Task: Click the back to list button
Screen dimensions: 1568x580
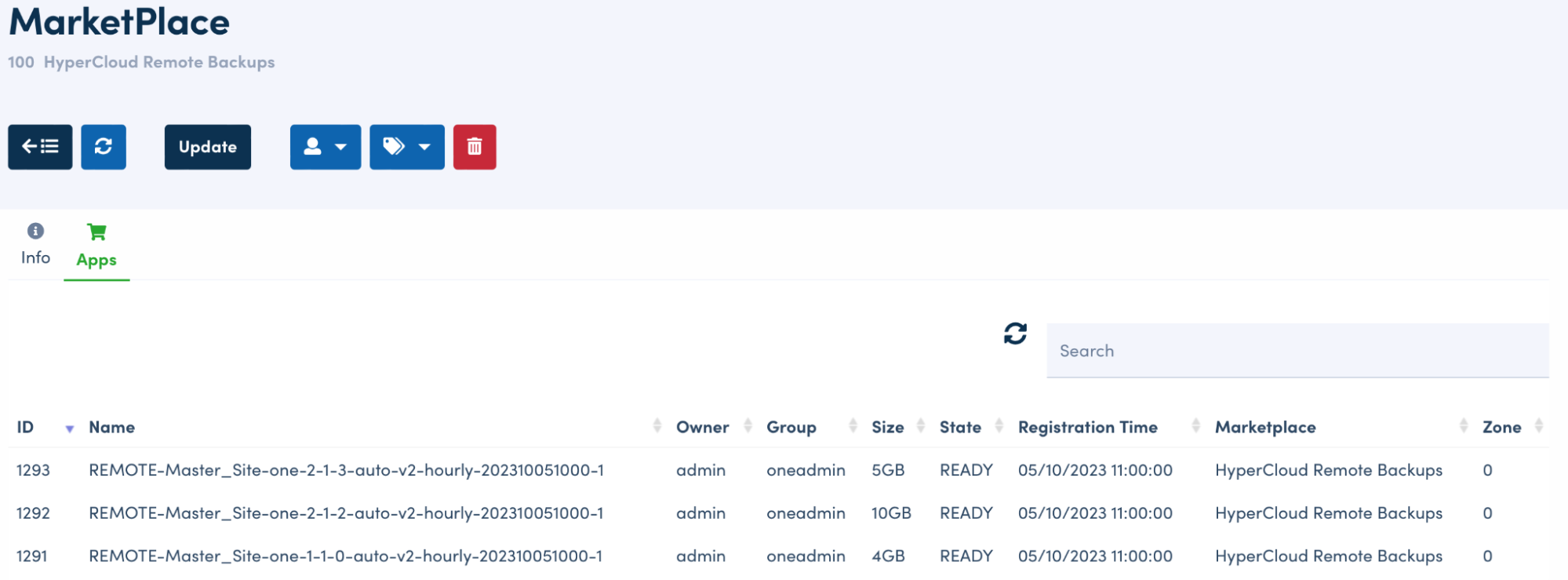Action: [x=40, y=147]
